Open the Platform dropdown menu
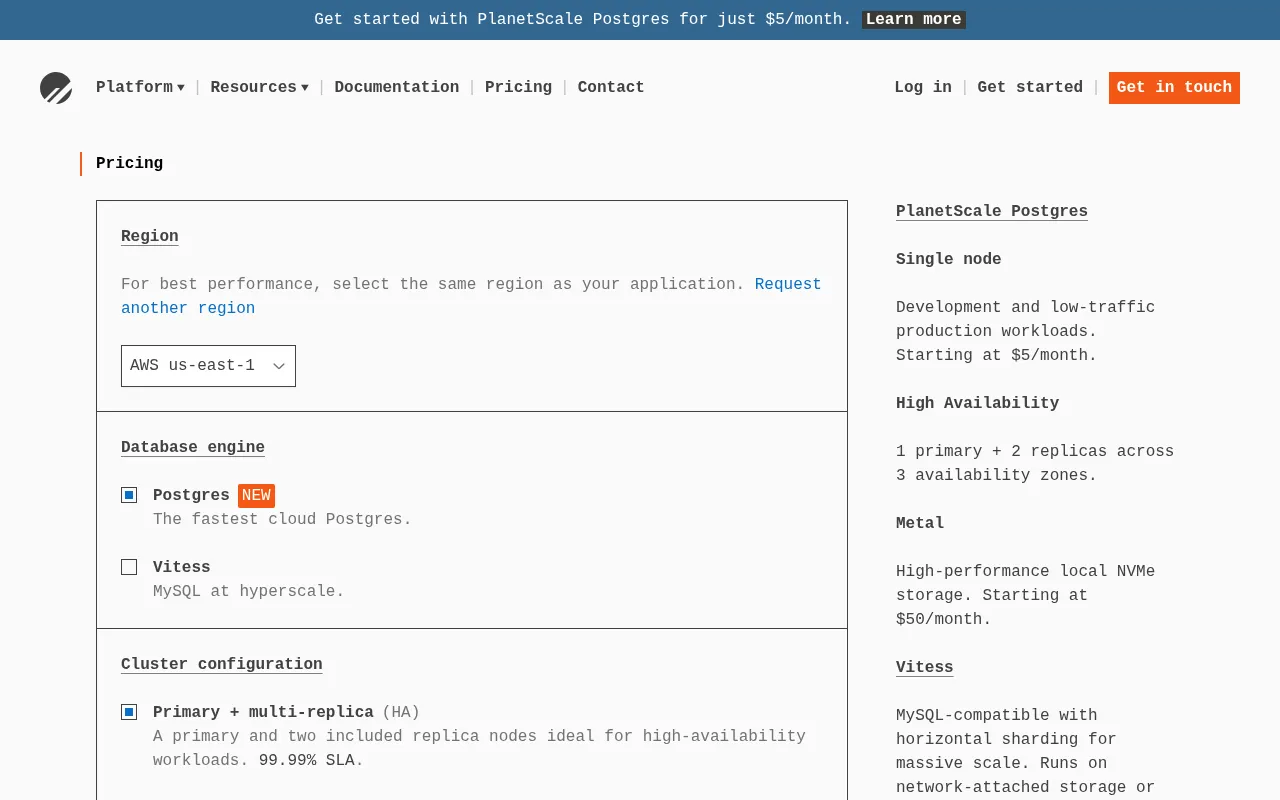This screenshot has height=800, width=1280. (140, 88)
